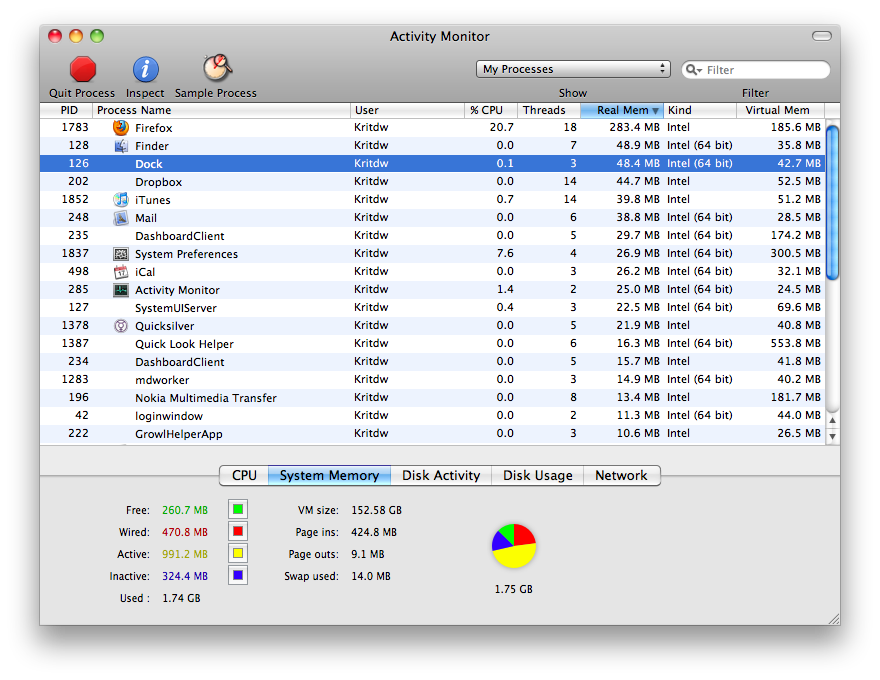Click the search magnifier in Filter field
The width and height of the screenshot is (880, 680).
click(x=693, y=70)
